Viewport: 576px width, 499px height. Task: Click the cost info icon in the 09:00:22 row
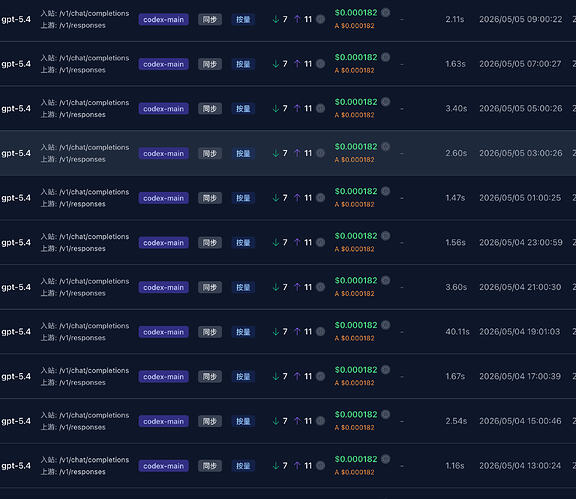pos(385,12)
